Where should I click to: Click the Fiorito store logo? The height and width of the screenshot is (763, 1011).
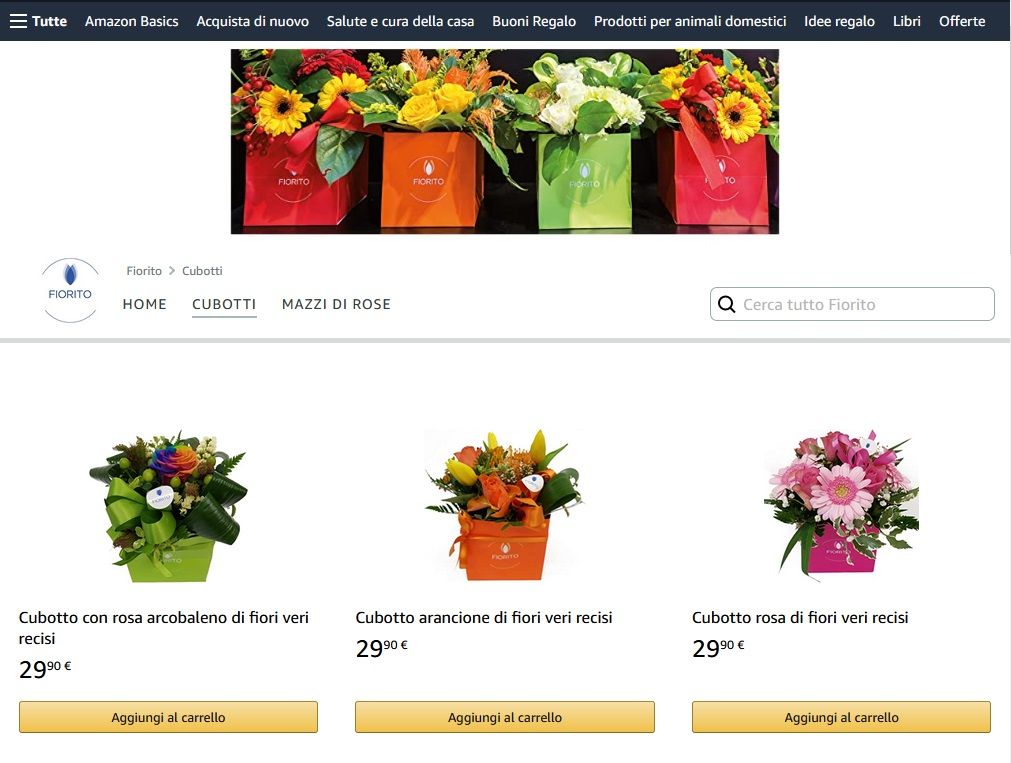coord(70,290)
